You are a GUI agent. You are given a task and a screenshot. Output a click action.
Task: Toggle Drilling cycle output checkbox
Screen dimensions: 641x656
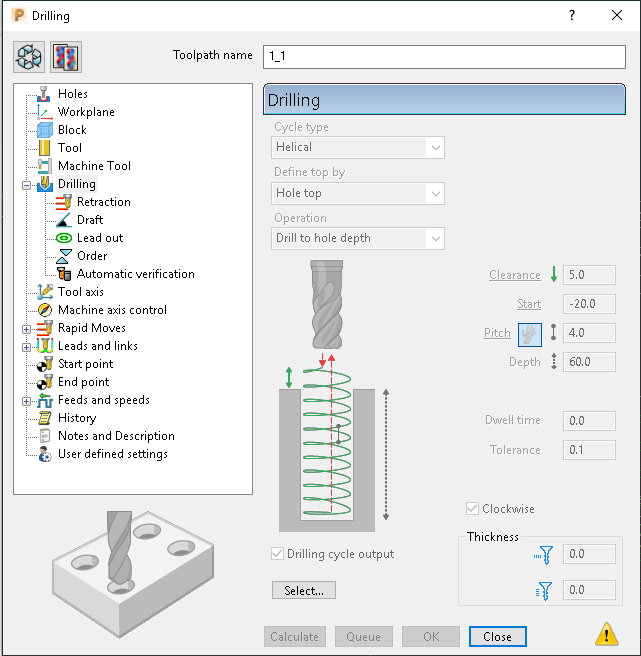tap(277, 554)
